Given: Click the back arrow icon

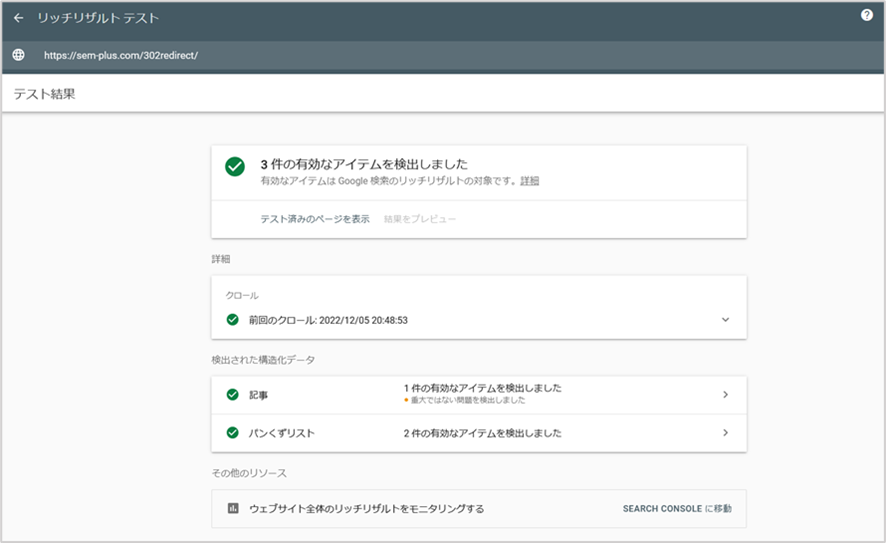Looking at the screenshot, I should 18,18.
